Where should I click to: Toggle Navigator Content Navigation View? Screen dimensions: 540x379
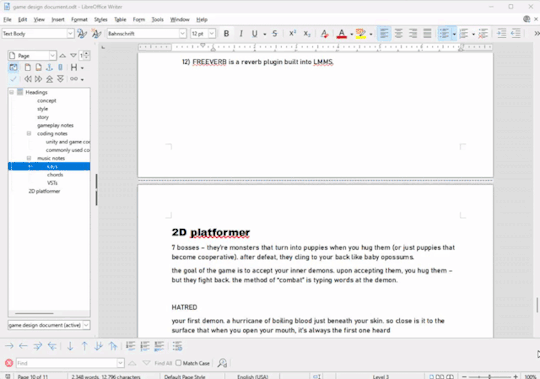tap(13, 67)
